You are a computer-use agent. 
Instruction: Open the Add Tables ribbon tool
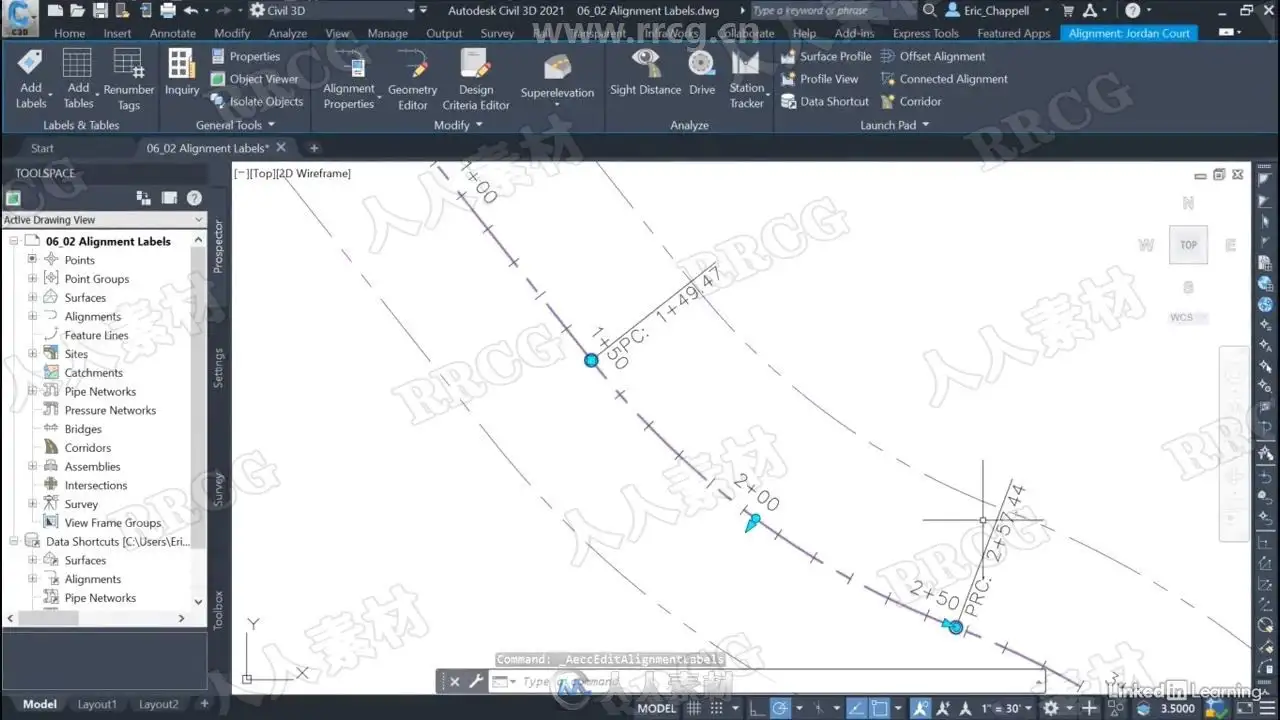78,79
